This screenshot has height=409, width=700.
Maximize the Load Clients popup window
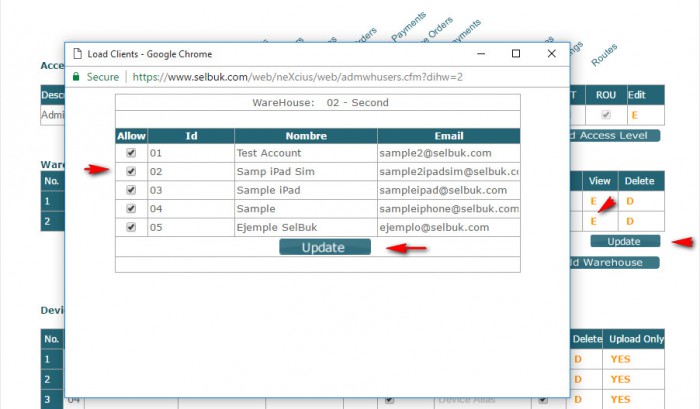(516, 53)
